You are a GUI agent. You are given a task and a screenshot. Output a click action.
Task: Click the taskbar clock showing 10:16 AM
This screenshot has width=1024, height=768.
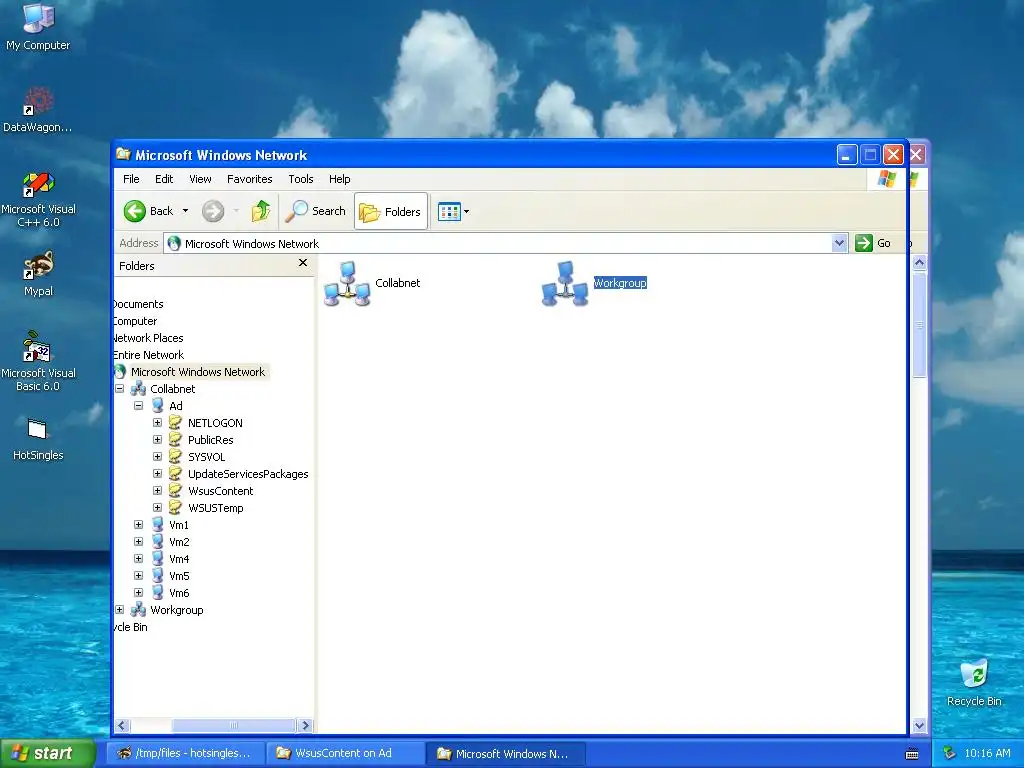(x=987, y=753)
